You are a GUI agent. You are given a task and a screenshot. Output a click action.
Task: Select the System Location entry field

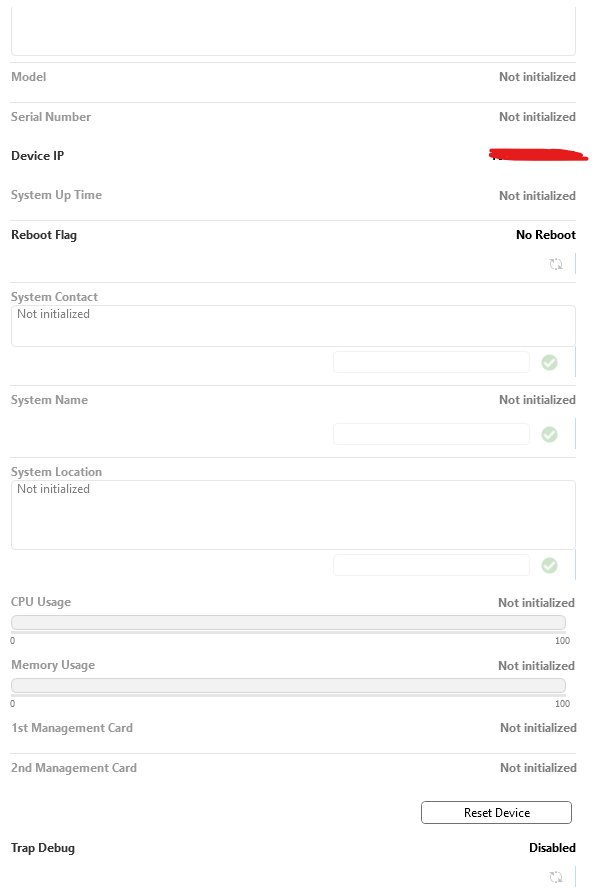click(431, 566)
